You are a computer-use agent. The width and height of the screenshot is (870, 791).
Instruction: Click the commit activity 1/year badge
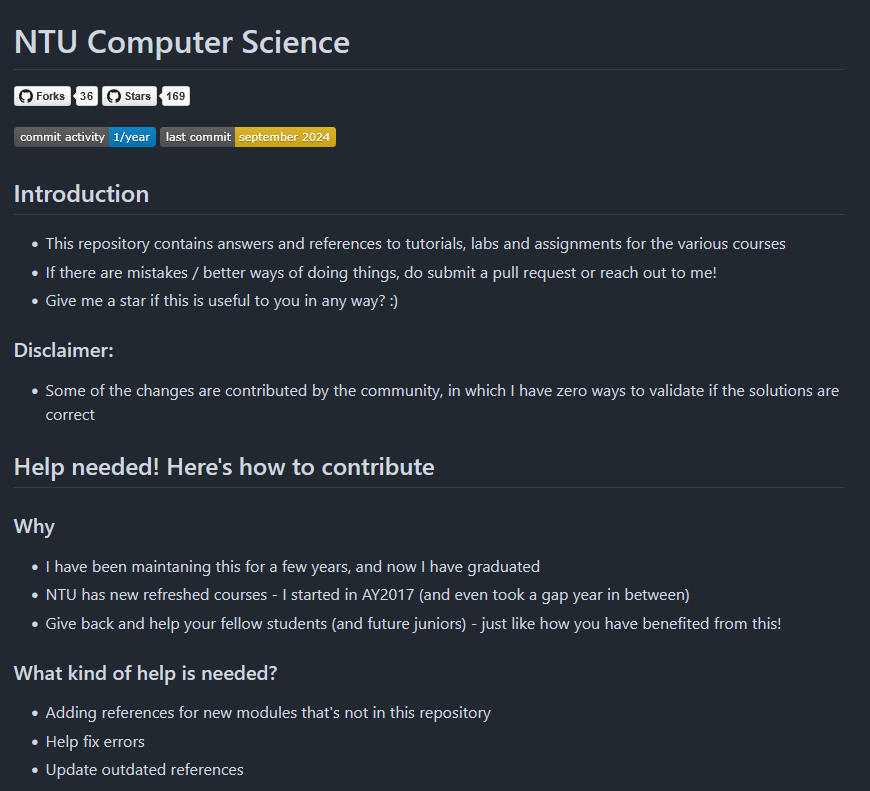coord(85,137)
